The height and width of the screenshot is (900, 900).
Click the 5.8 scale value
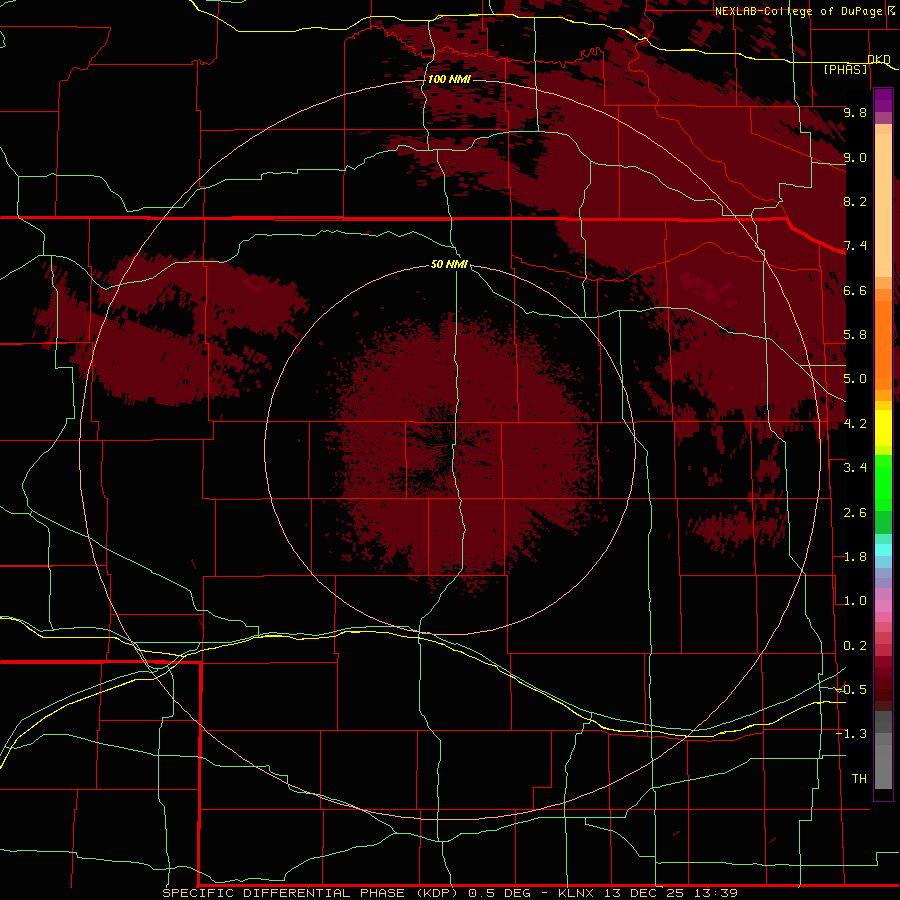855,335
